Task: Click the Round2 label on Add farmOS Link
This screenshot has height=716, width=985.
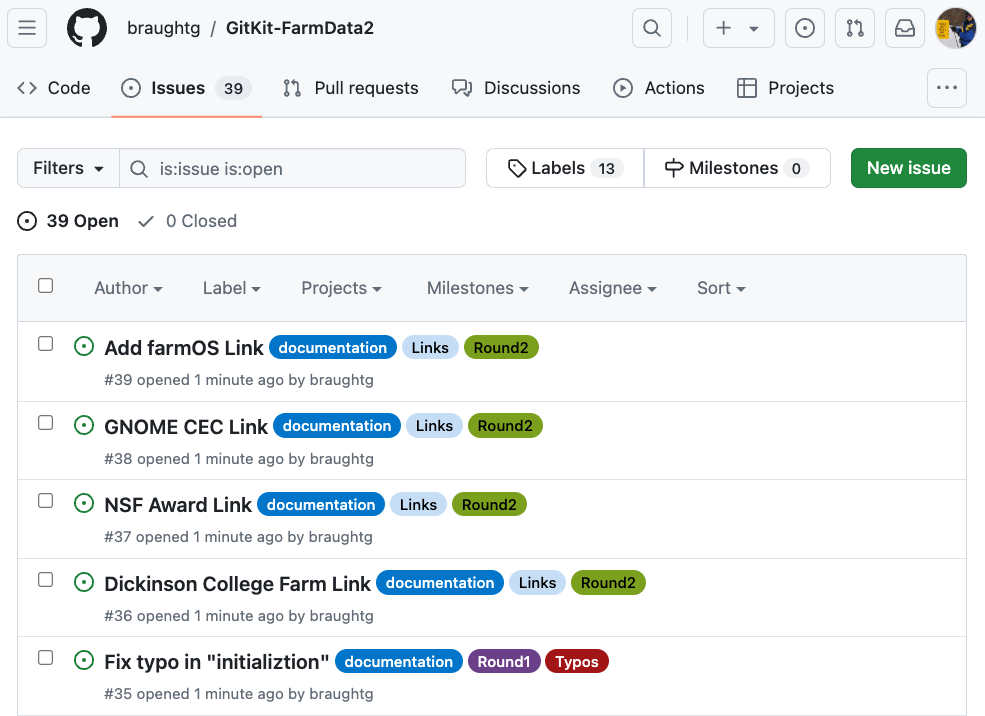Action: 501,347
